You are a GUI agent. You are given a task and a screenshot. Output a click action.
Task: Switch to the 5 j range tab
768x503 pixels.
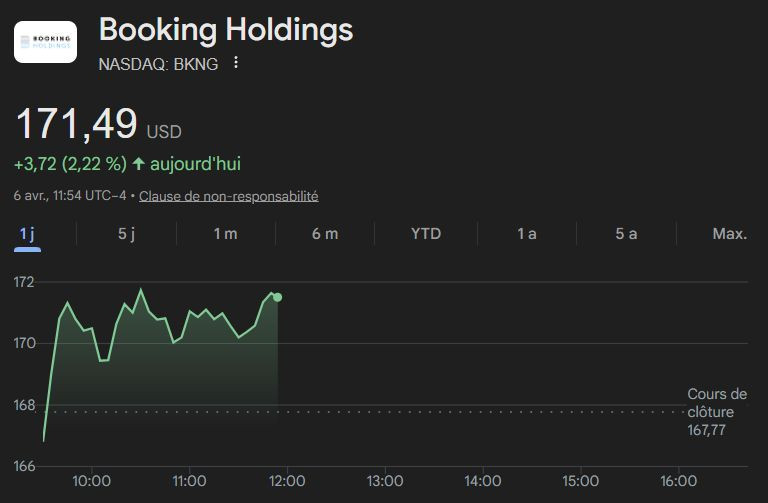[x=126, y=234]
